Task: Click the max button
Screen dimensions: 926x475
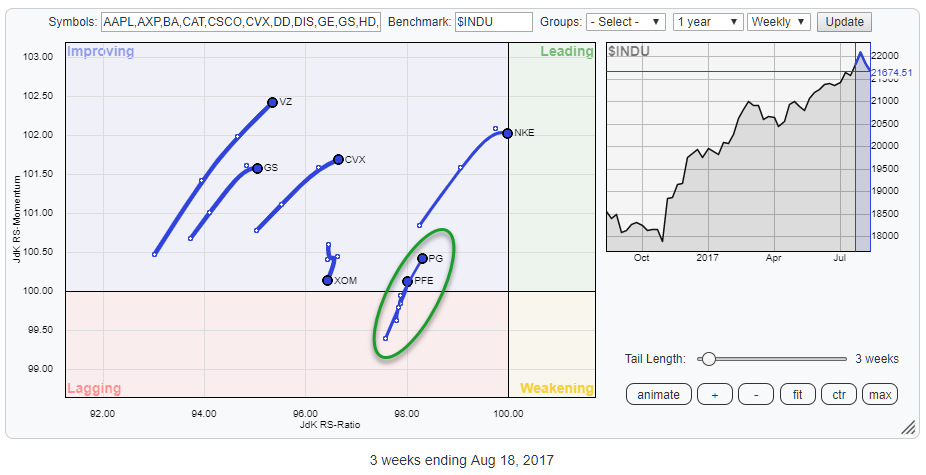Action: (x=880, y=395)
